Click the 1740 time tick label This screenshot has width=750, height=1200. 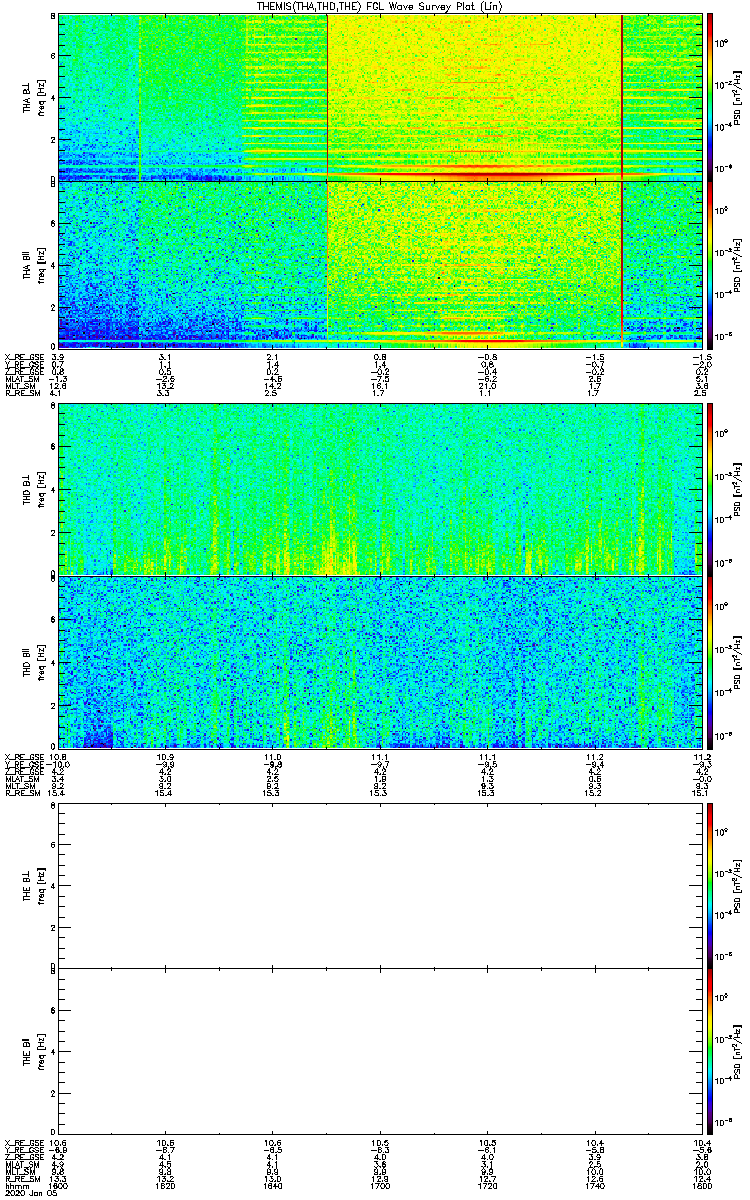pos(594,1186)
